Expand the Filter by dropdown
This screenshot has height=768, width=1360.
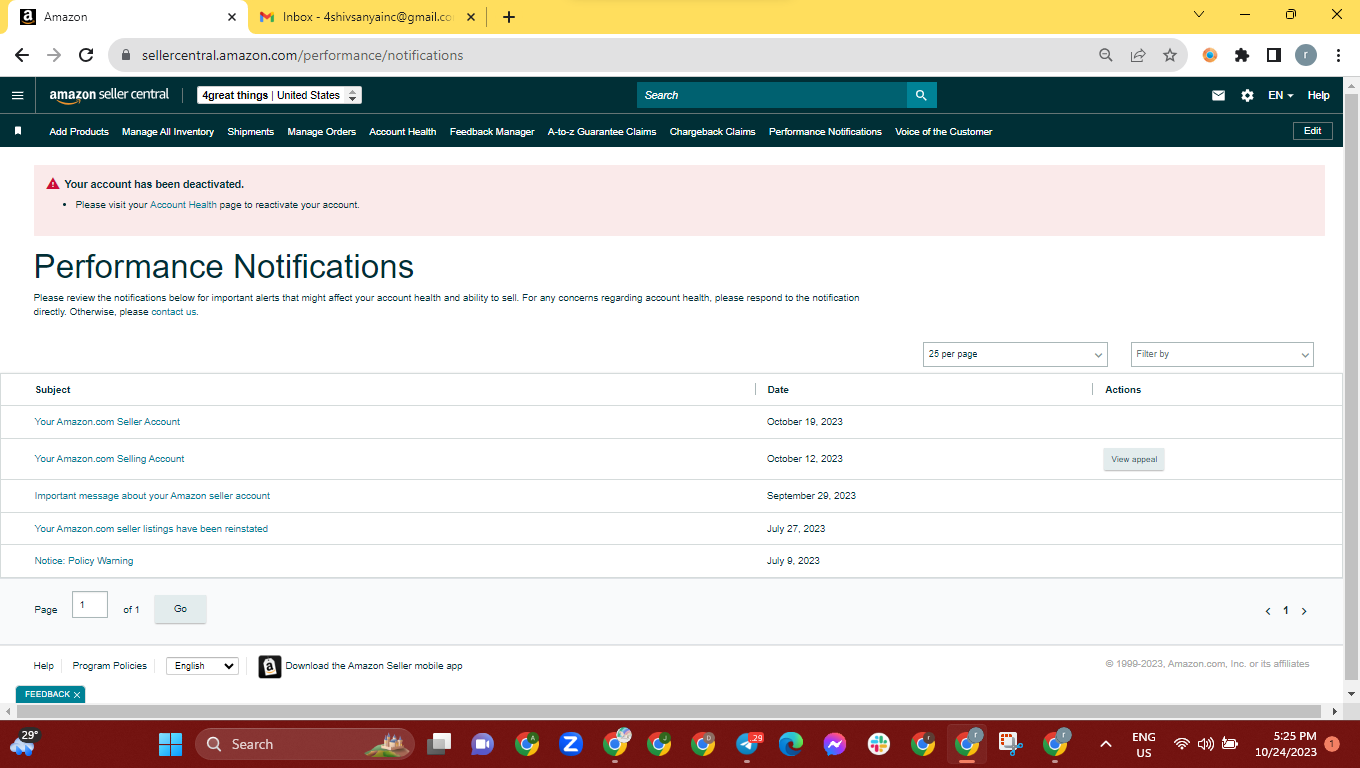click(1222, 354)
